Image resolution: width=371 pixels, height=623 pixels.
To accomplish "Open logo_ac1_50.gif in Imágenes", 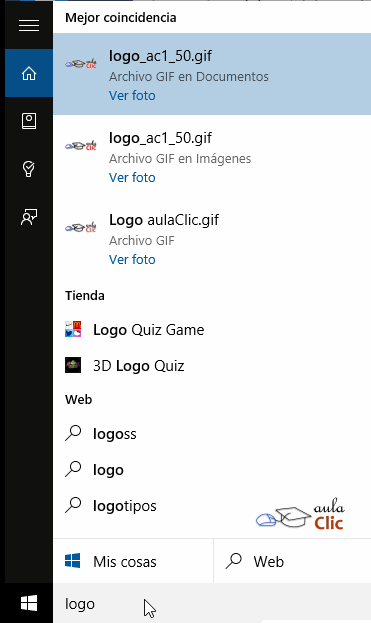I will coord(212,156).
